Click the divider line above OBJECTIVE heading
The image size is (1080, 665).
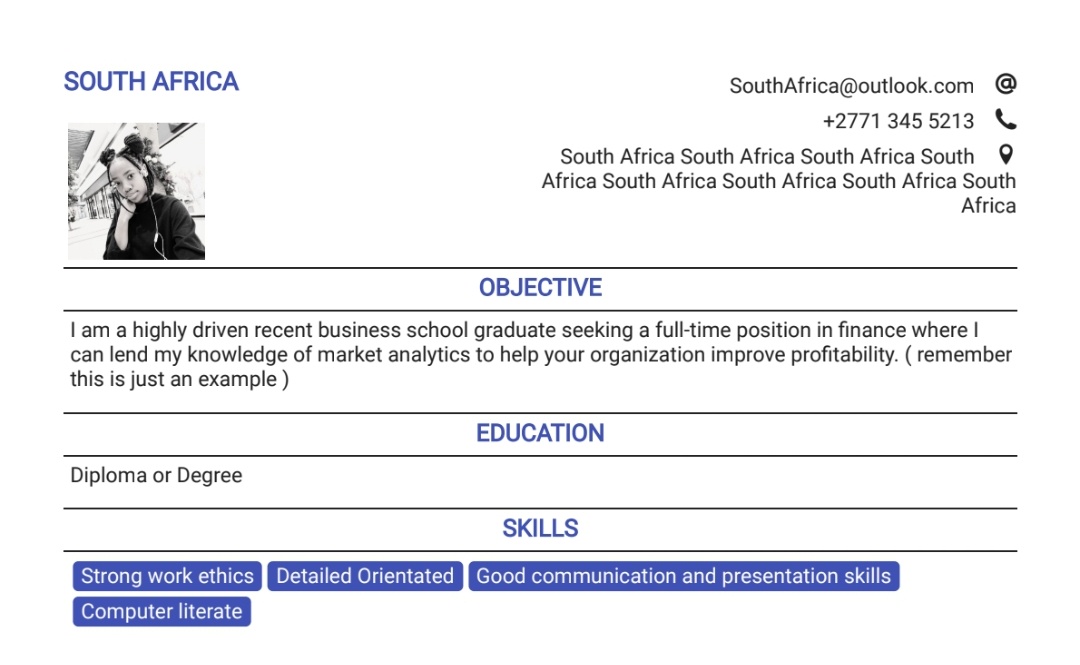click(x=540, y=268)
